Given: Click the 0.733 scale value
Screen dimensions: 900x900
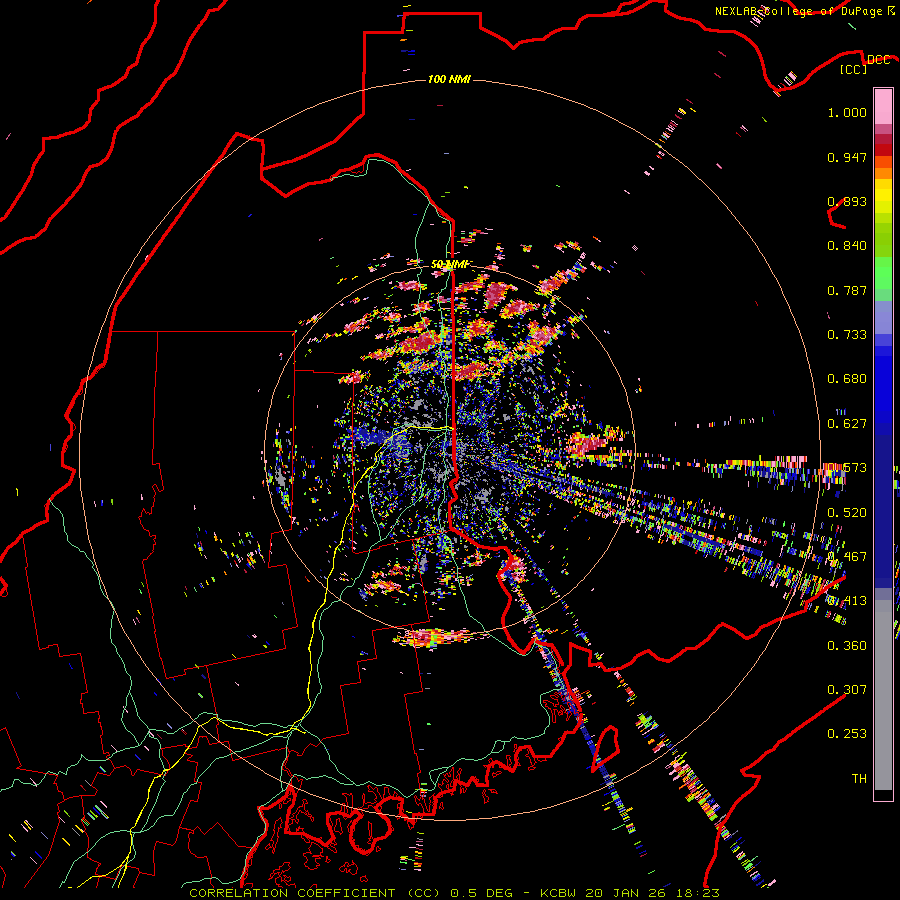Looking at the screenshot, I should 847,335.
